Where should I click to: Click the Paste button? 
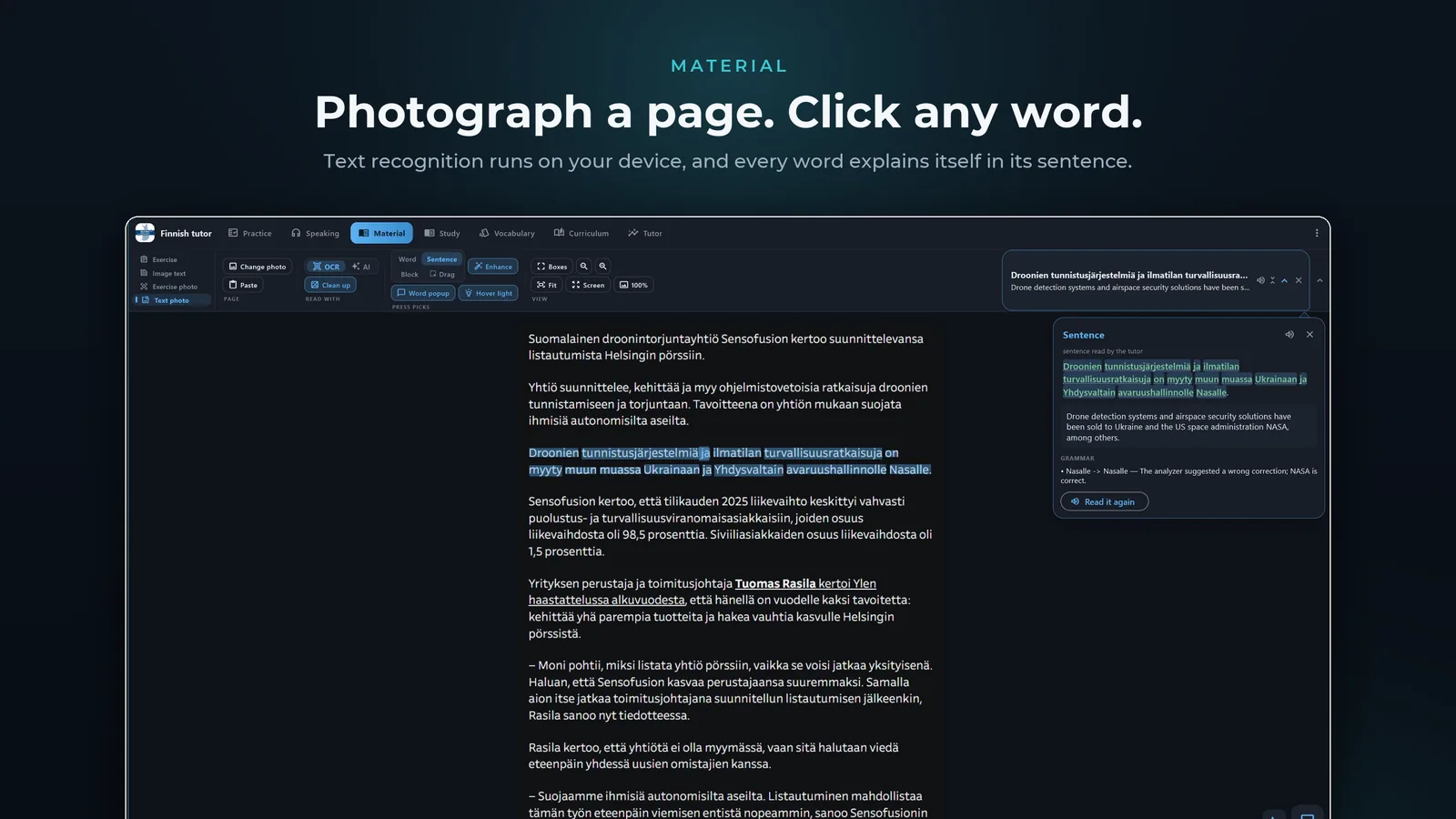(243, 285)
